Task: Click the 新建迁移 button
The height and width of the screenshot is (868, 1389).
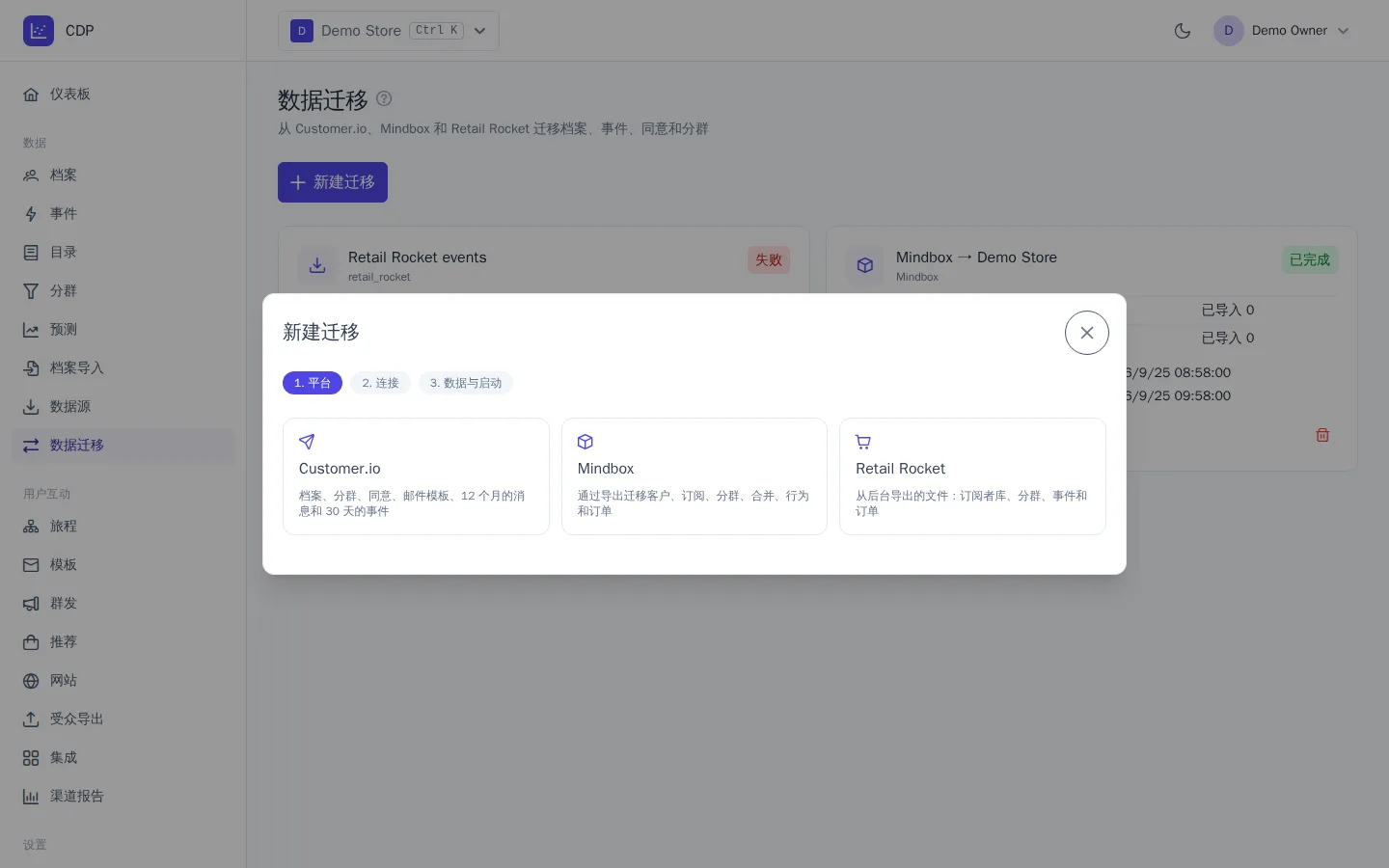Action: [x=333, y=182]
